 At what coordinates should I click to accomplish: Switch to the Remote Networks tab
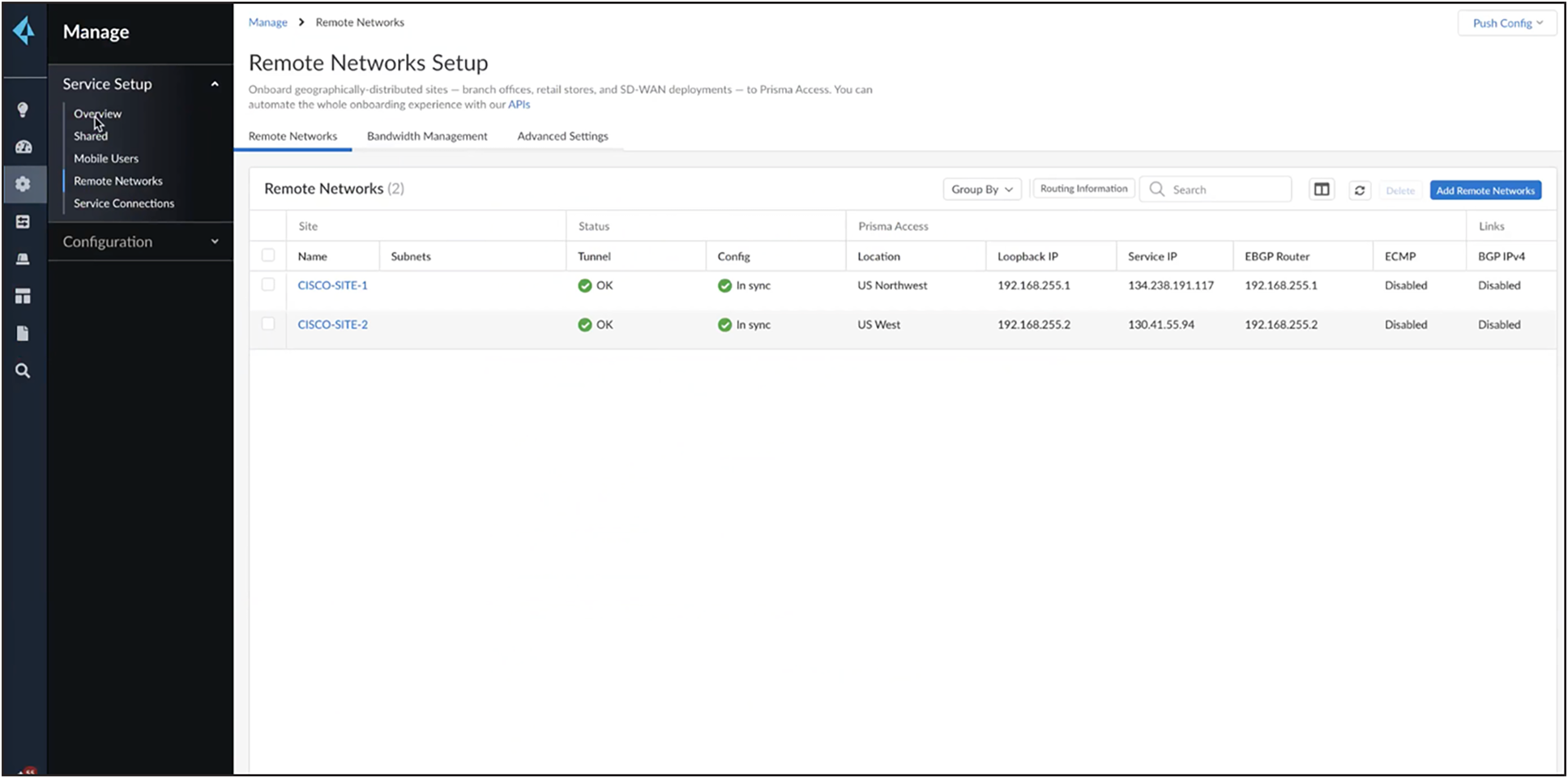293,136
